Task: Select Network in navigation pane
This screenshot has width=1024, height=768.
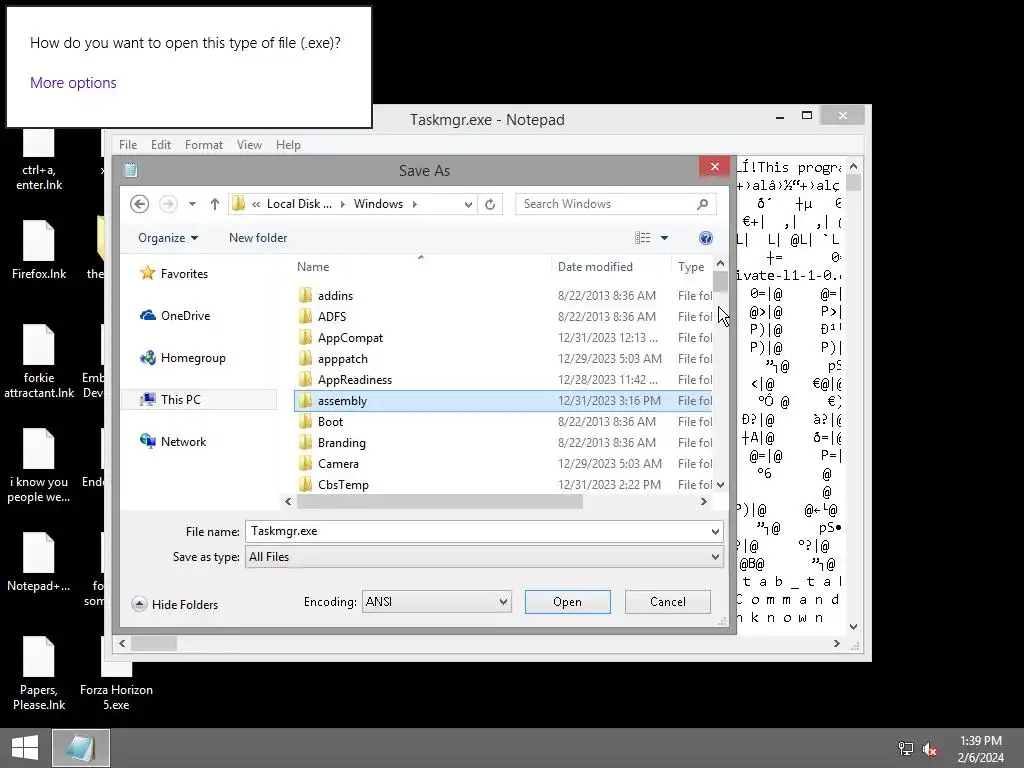Action: pos(173,441)
